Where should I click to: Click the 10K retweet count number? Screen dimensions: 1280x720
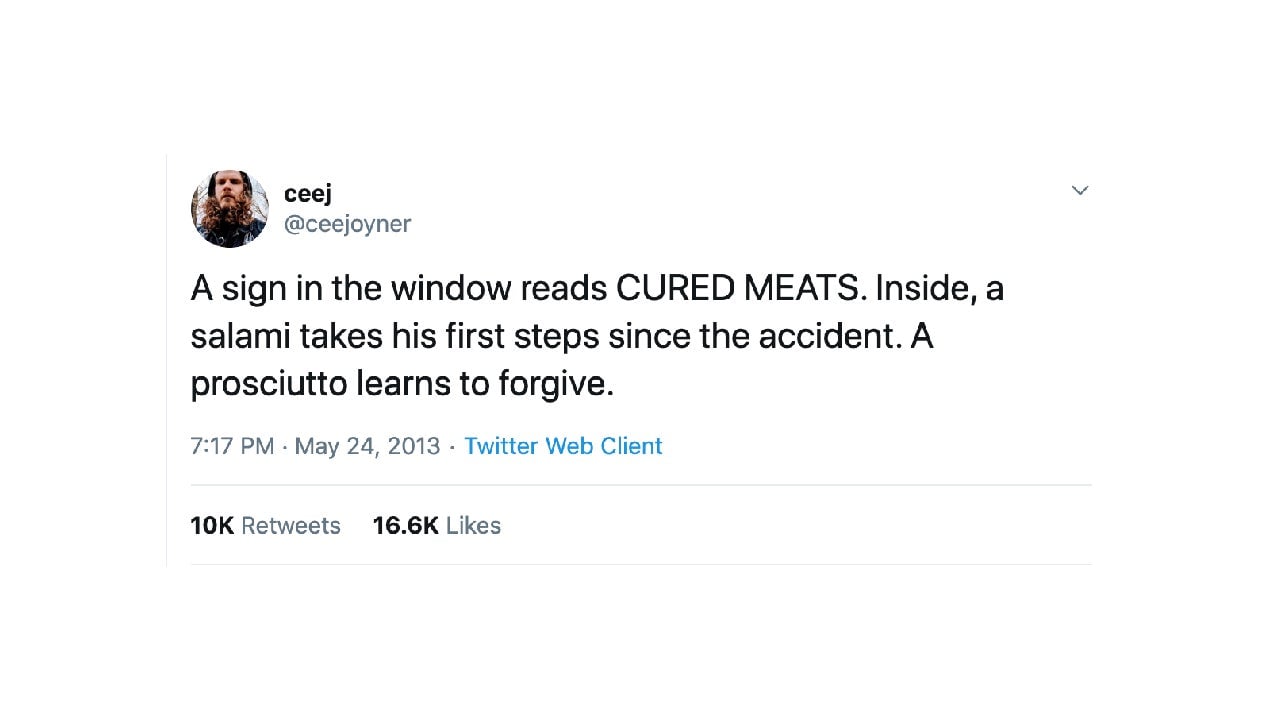point(212,526)
